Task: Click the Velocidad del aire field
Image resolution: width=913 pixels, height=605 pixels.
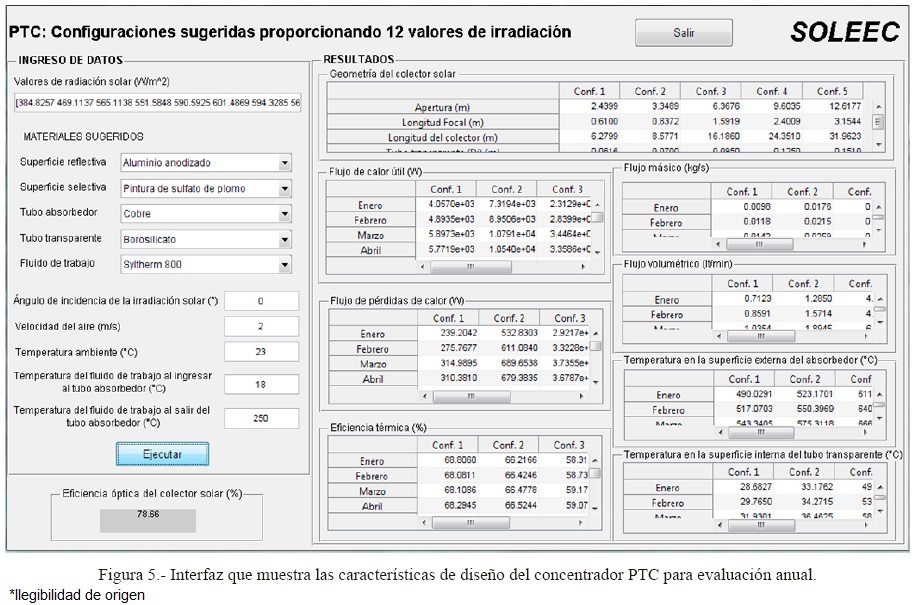Action: [261, 326]
